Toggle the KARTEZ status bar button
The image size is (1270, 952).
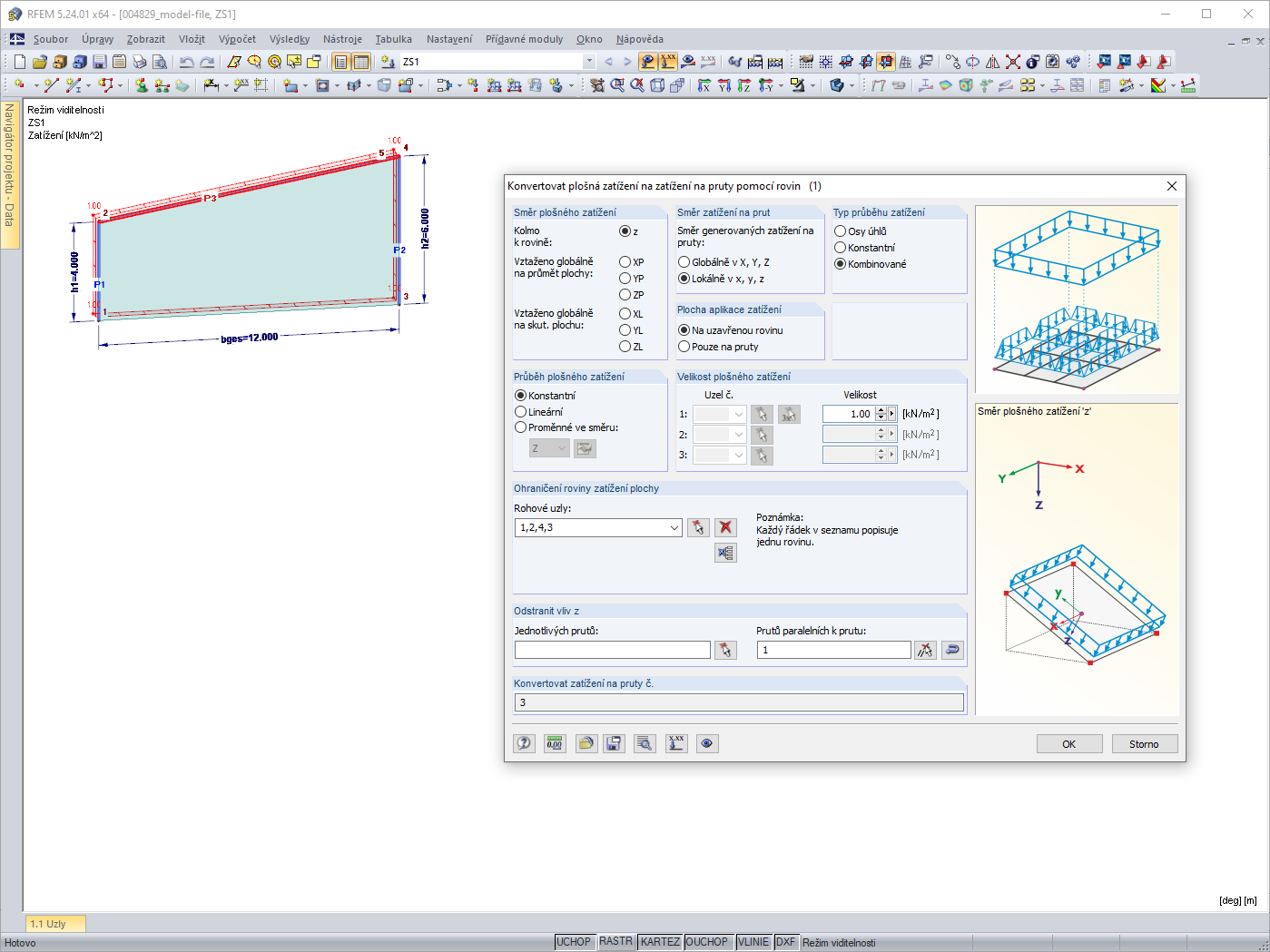tap(660, 942)
